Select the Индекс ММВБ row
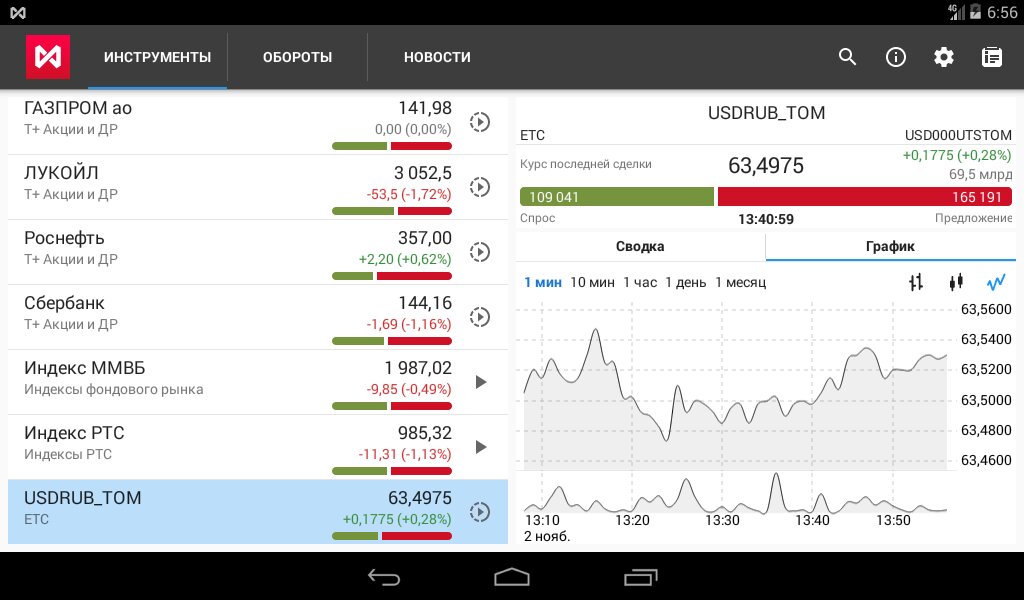The image size is (1024, 600). (257, 382)
